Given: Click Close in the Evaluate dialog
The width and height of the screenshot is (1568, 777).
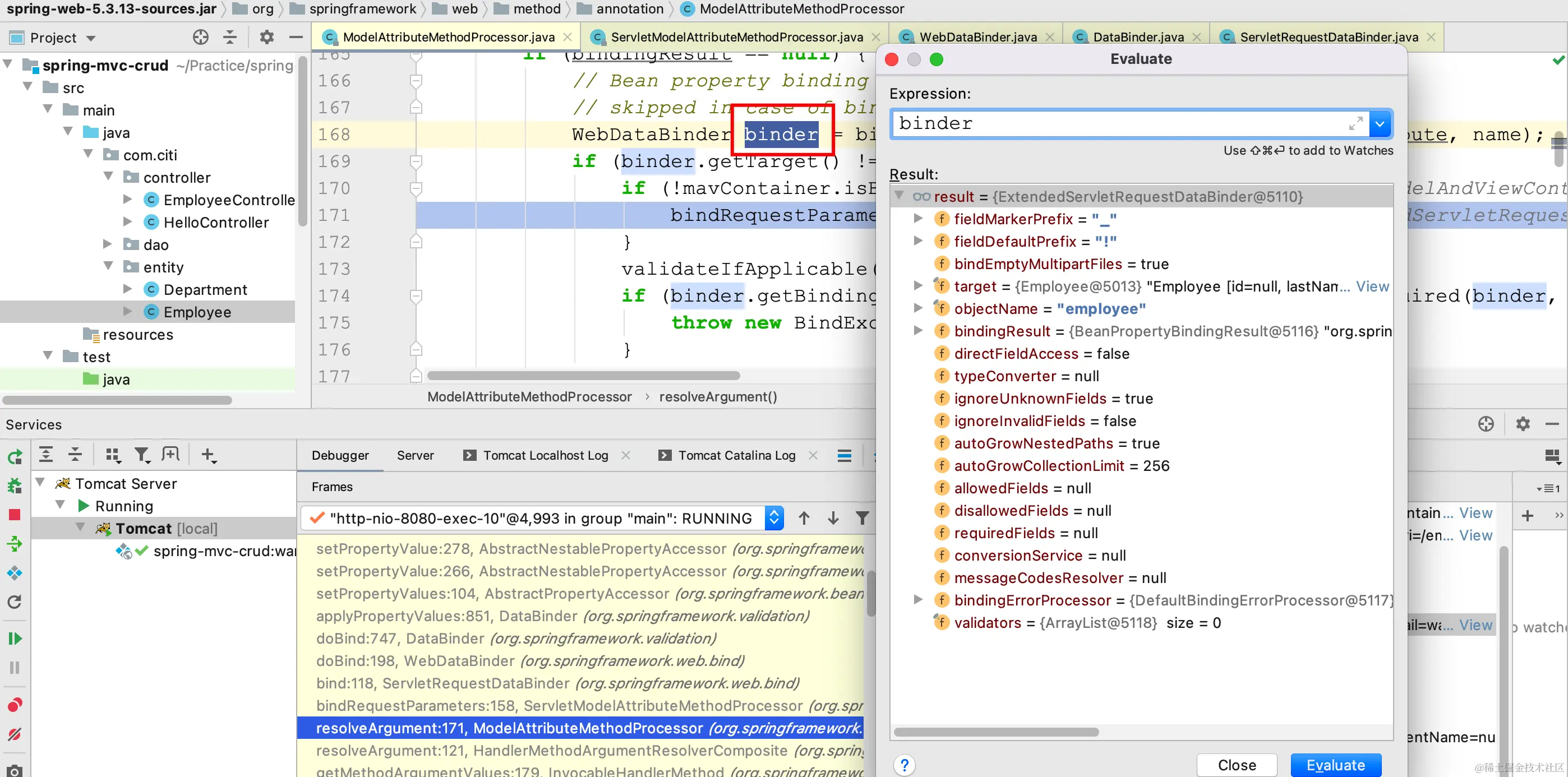Looking at the screenshot, I should tap(1236, 765).
